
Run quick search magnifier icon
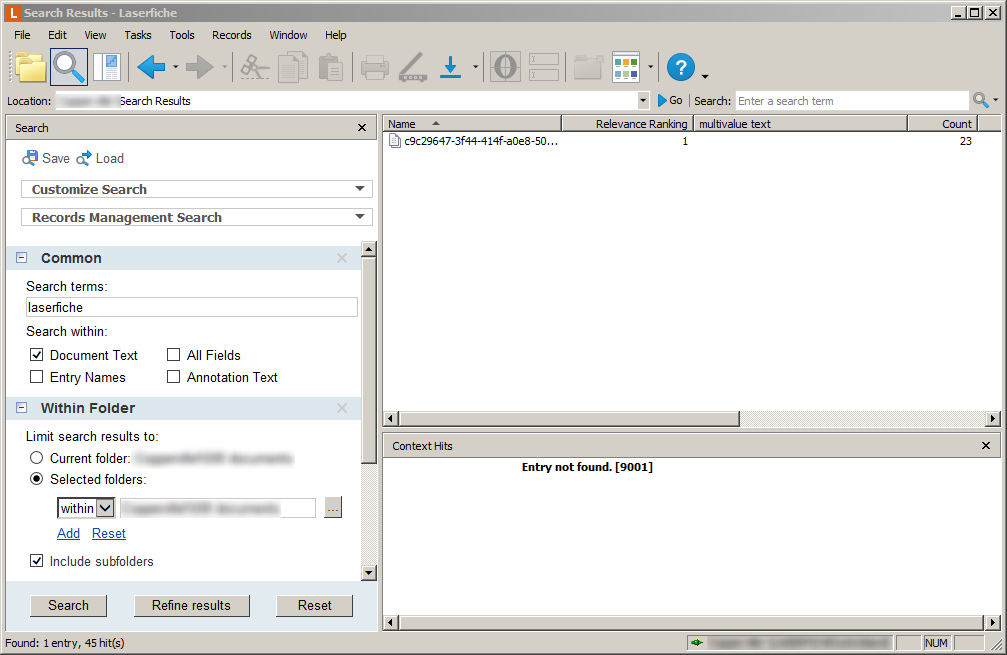coord(980,100)
